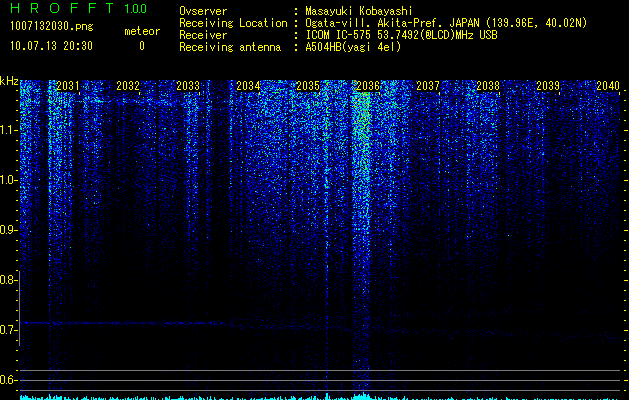Select the location text Ogata-vill. Akita-Pref. JAPAN

point(392,23)
